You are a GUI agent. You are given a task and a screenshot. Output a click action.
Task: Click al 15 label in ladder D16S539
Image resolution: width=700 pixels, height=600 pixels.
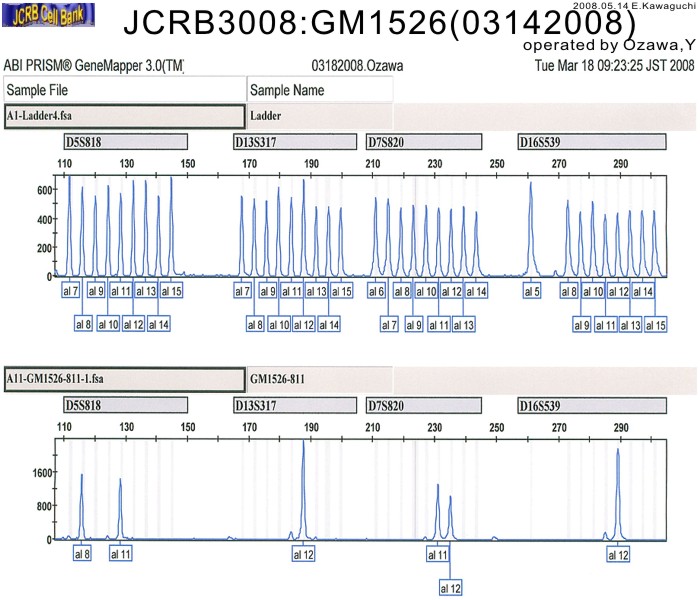tap(655, 325)
